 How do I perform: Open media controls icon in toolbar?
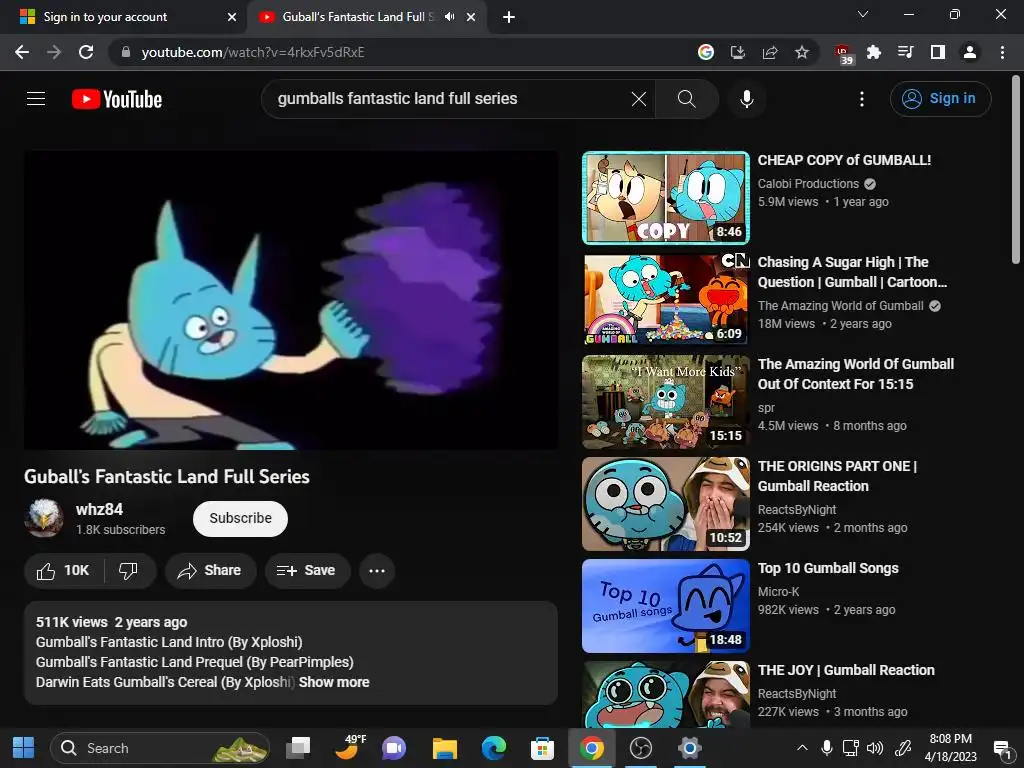click(x=906, y=52)
